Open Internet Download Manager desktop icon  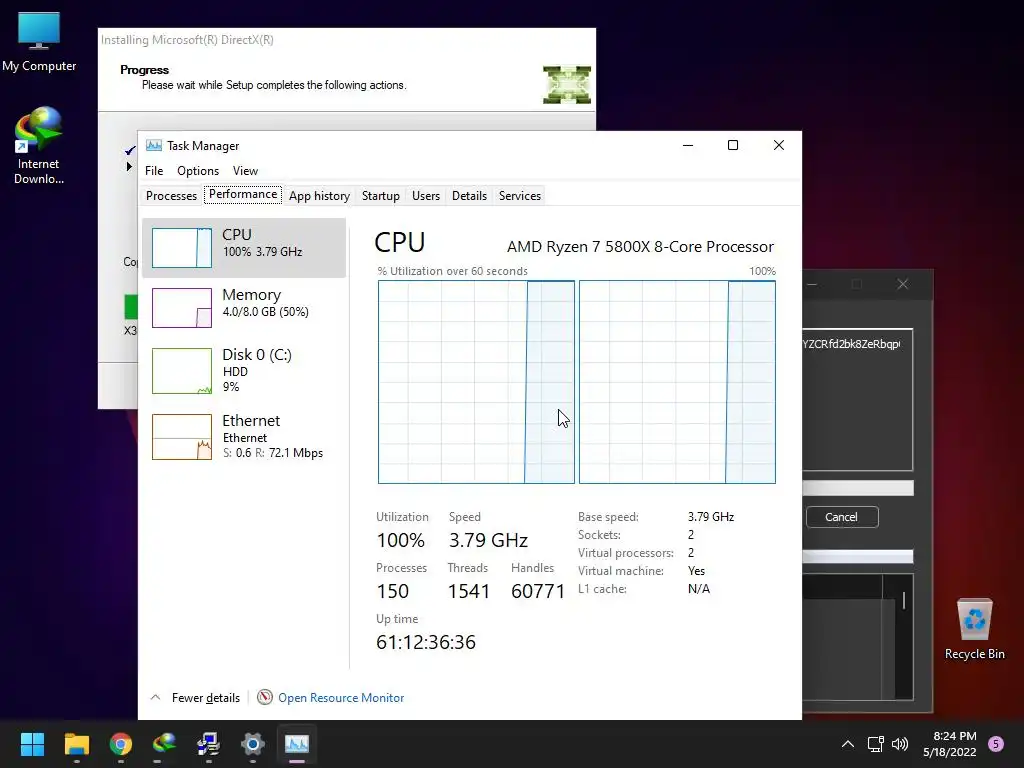(39, 146)
